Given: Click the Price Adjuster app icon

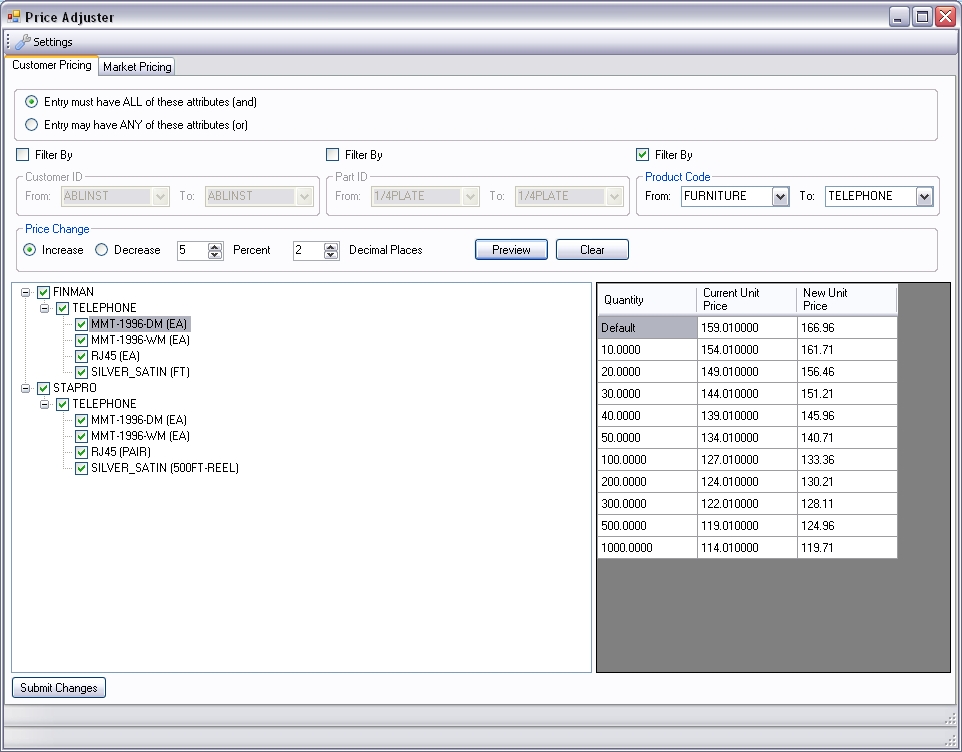Looking at the screenshot, I should [x=13, y=17].
